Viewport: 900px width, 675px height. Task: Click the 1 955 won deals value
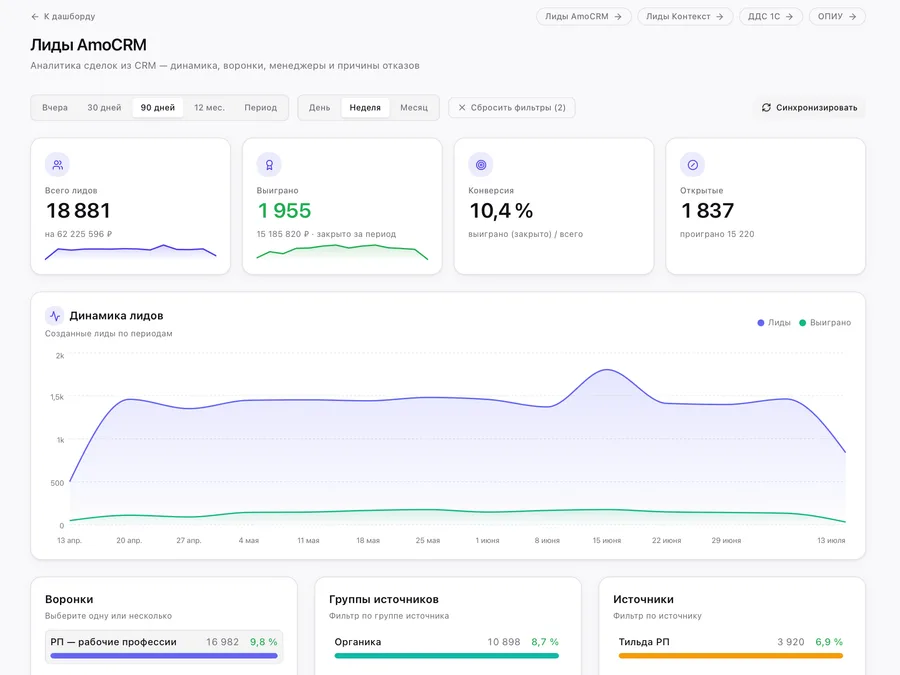click(x=284, y=211)
